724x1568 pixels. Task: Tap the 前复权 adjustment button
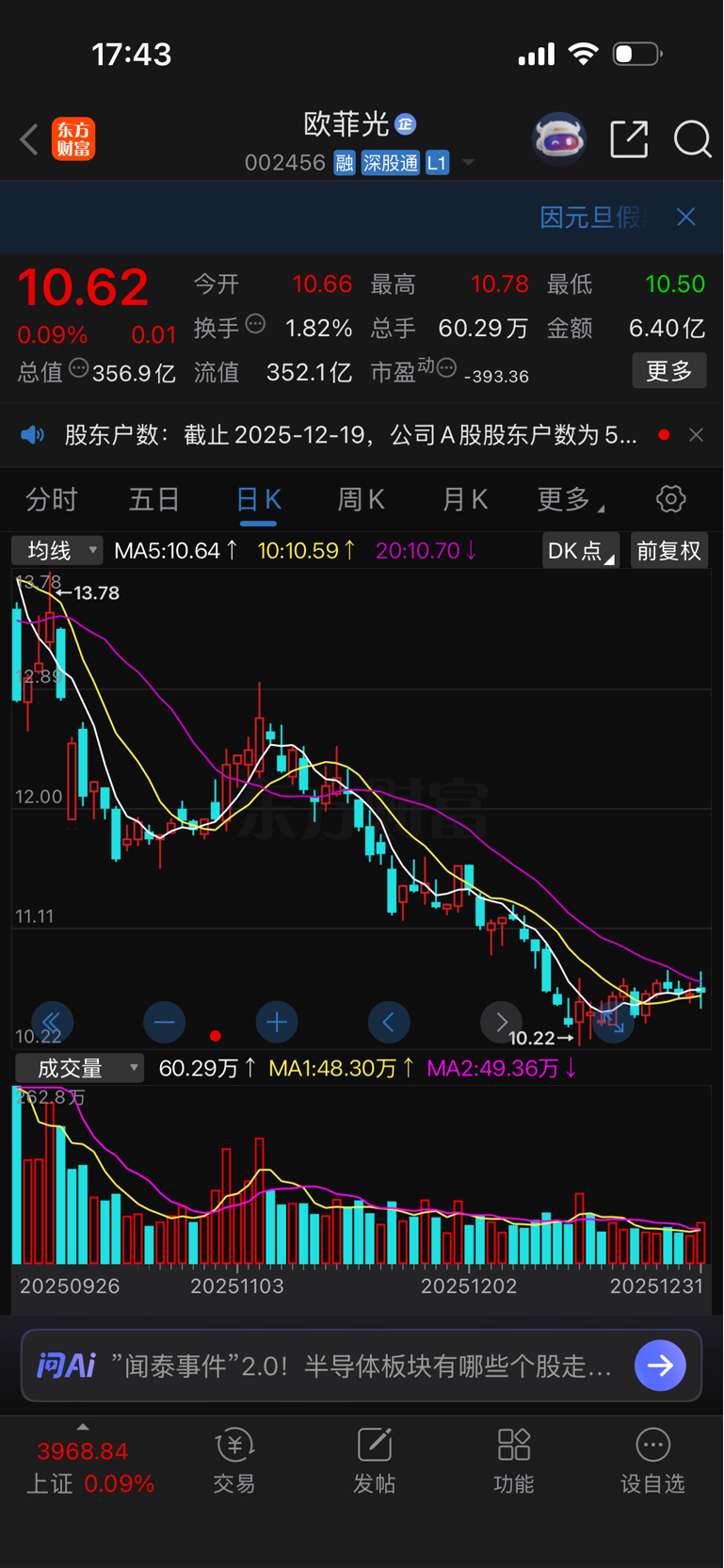(x=669, y=550)
